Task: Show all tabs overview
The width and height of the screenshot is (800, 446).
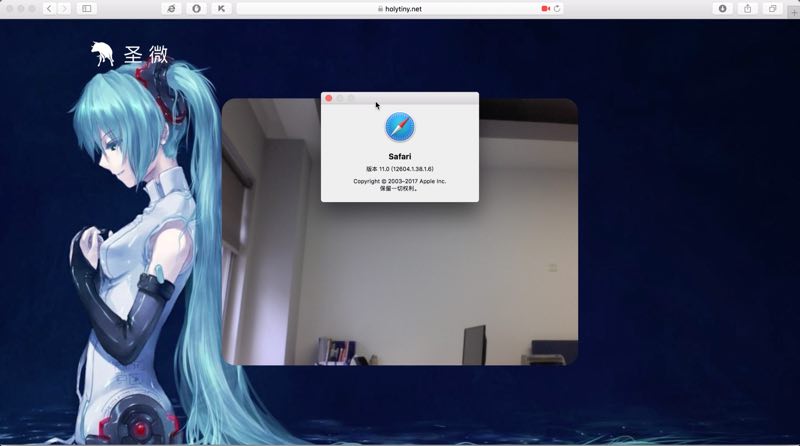Action: [x=772, y=9]
